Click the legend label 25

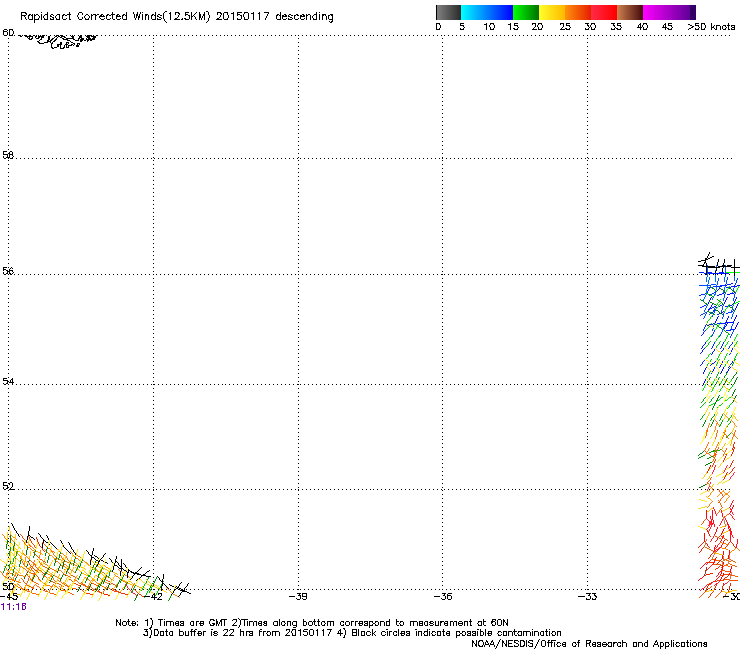click(x=565, y=27)
